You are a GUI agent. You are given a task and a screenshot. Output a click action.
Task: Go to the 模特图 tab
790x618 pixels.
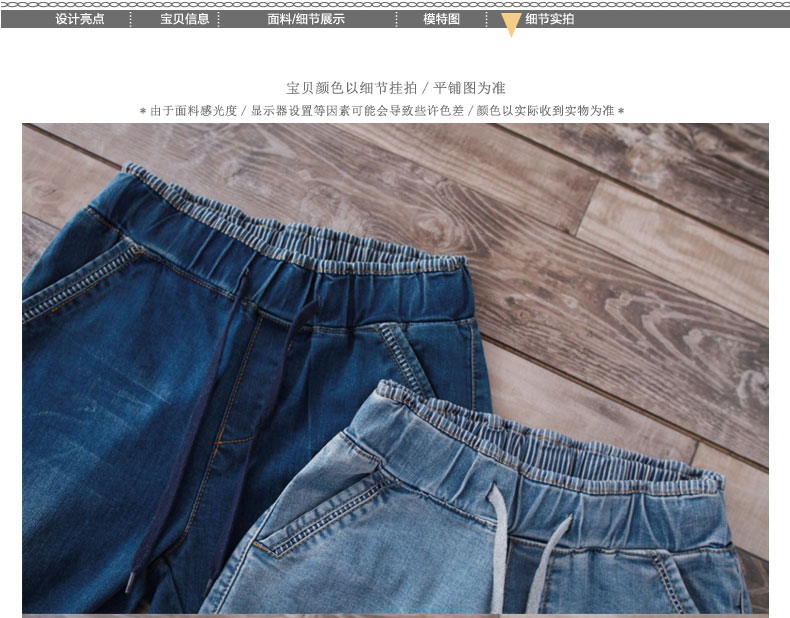[x=441, y=19]
